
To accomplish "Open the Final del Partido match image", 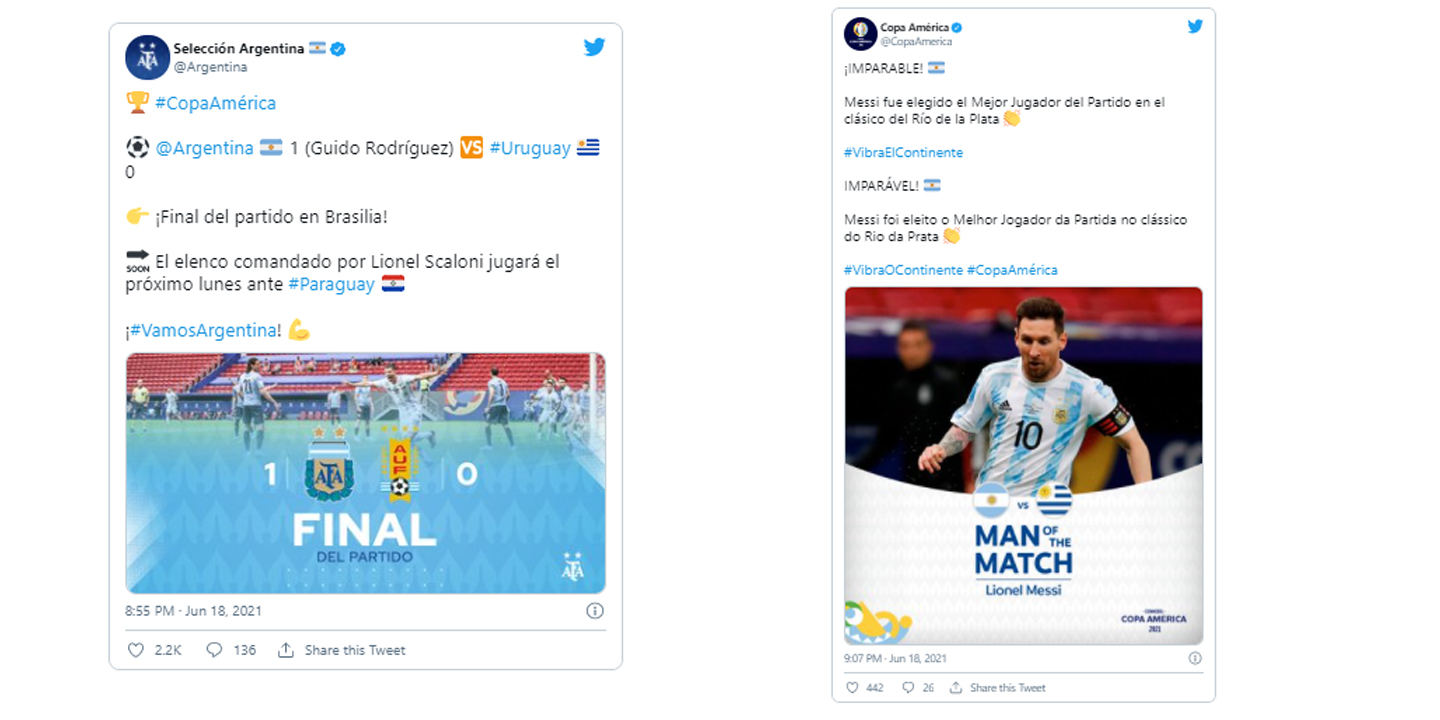I will click(366, 473).
